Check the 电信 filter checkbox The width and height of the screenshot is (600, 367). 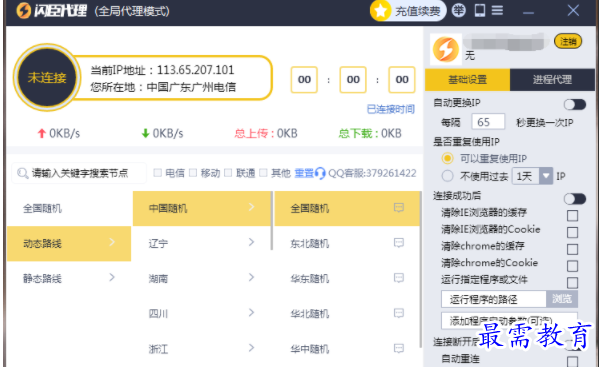point(157,173)
